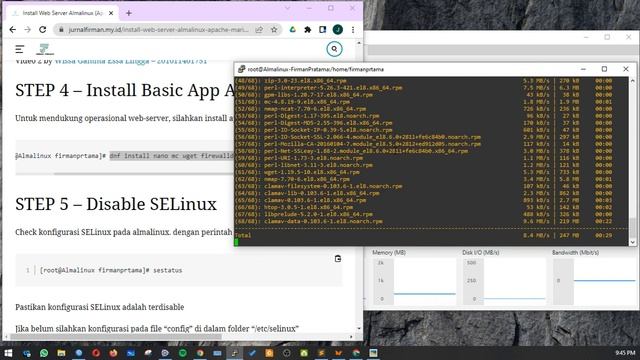Click the green terminal cursor
Image resolution: width=640 pixels, height=360 pixels.
pyautogui.click(x=236, y=242)
